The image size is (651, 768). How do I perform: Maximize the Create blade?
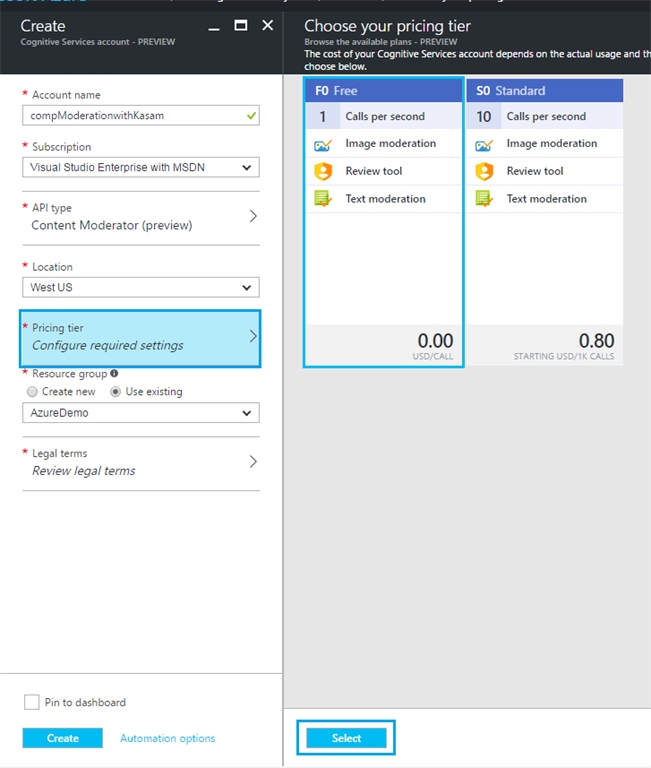241,25
